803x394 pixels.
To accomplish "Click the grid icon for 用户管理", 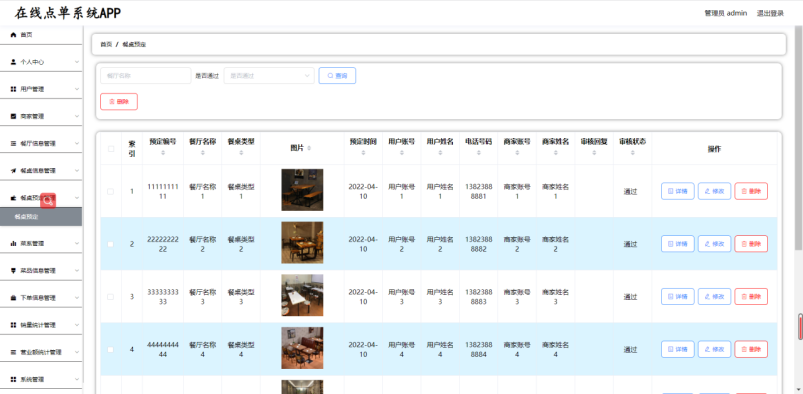I will tap(13, 89).
